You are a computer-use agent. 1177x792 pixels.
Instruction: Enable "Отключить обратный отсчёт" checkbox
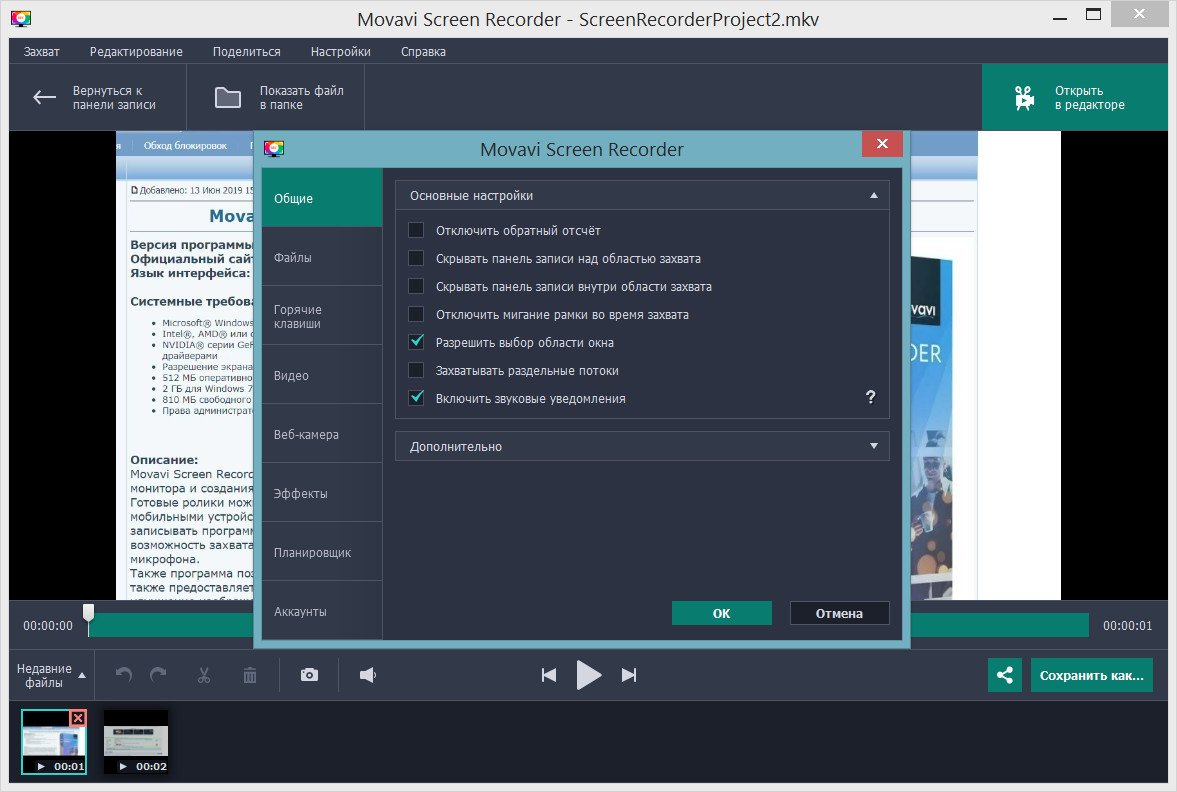click(416, 231)
